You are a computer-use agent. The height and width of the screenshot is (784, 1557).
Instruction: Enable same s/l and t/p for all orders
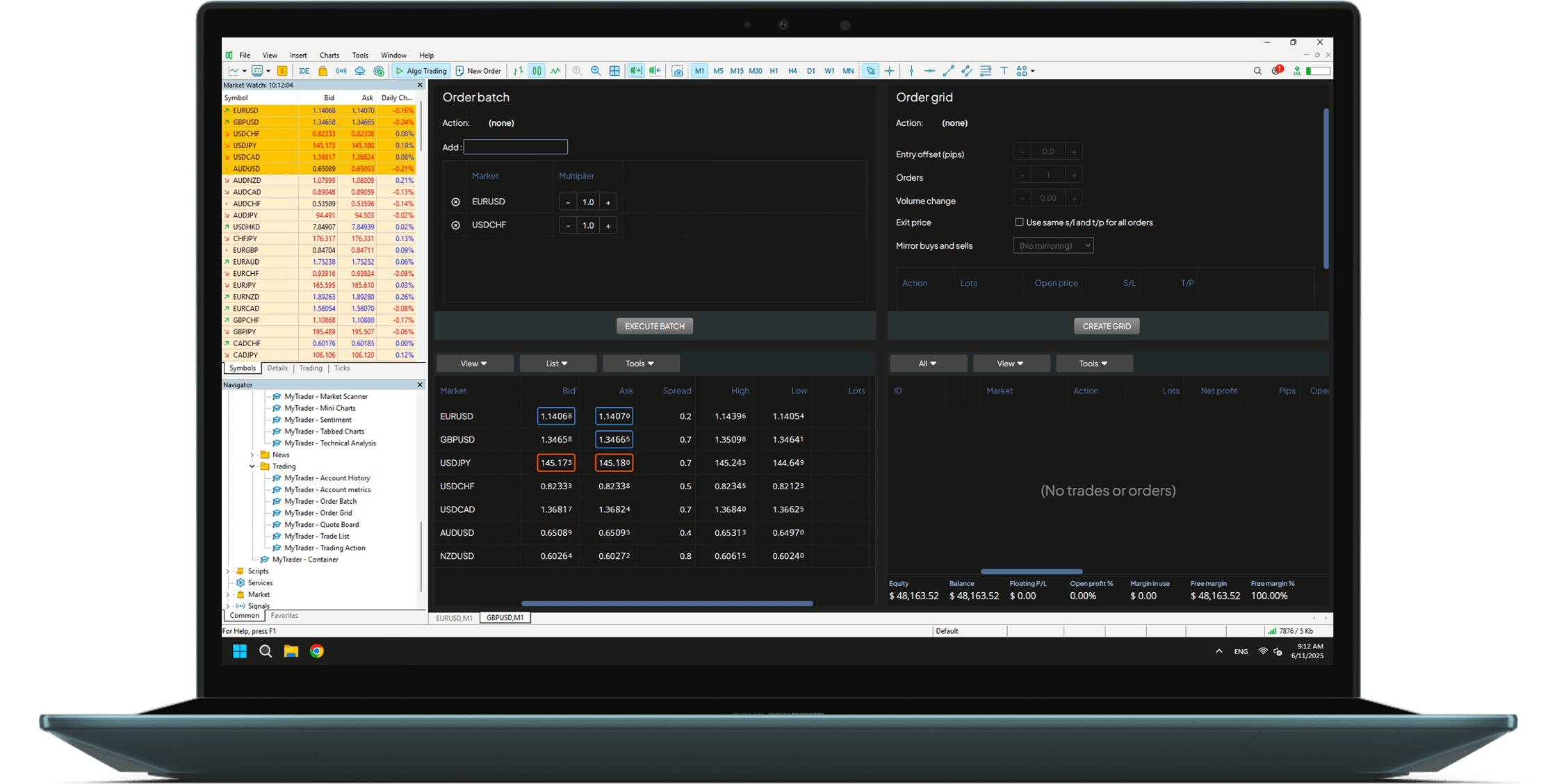point(1019,222)
